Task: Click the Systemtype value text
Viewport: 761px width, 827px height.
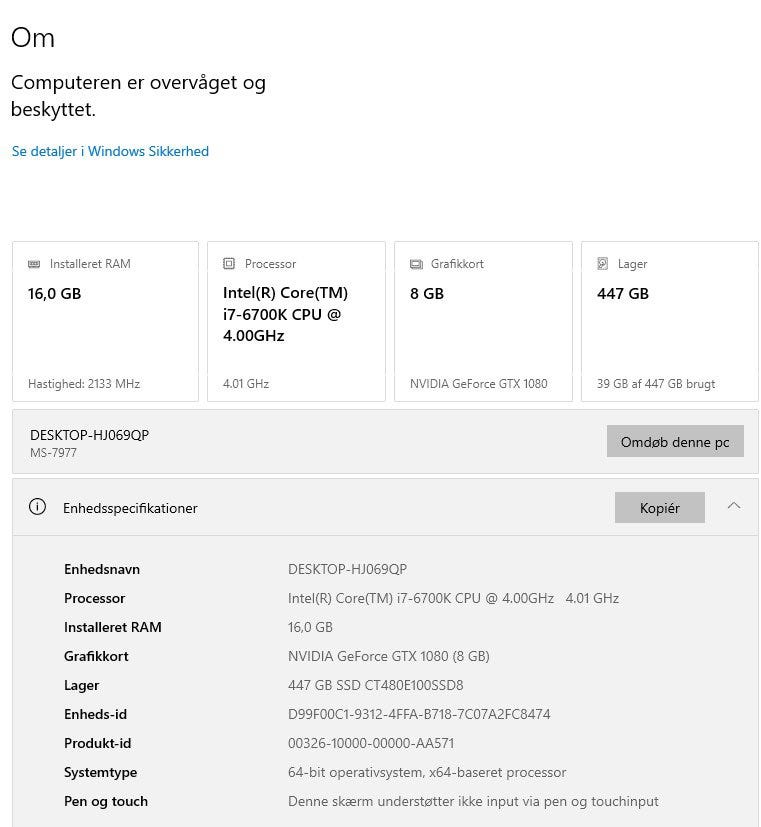Action: tap(427, 772)
